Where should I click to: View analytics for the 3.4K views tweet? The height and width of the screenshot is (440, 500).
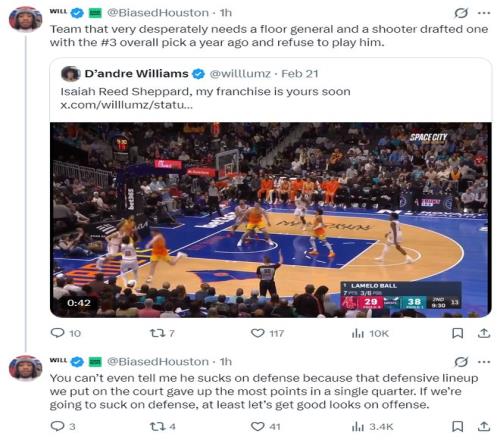click(372, 426)
